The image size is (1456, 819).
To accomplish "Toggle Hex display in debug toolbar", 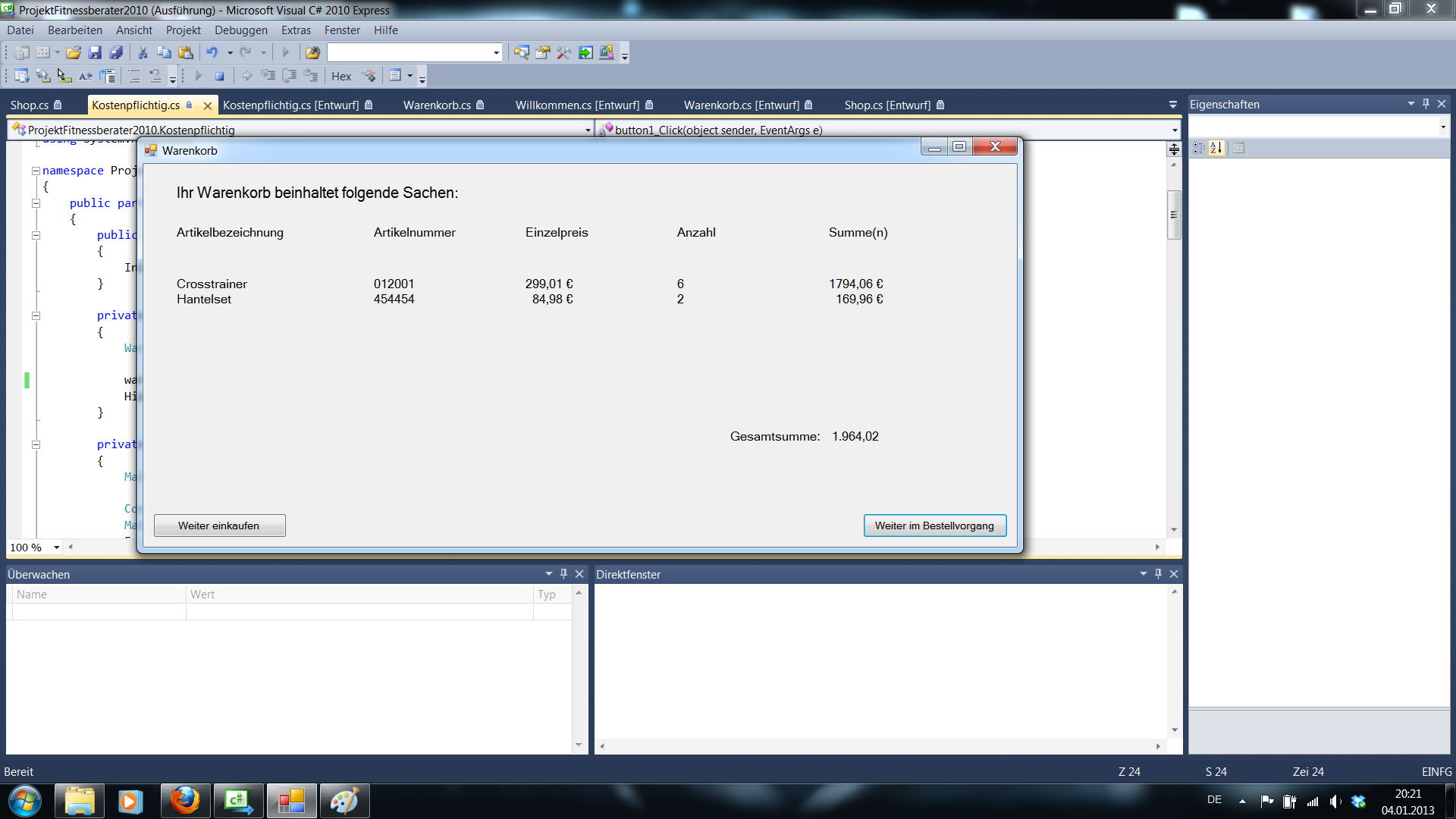I will point(341,76).
